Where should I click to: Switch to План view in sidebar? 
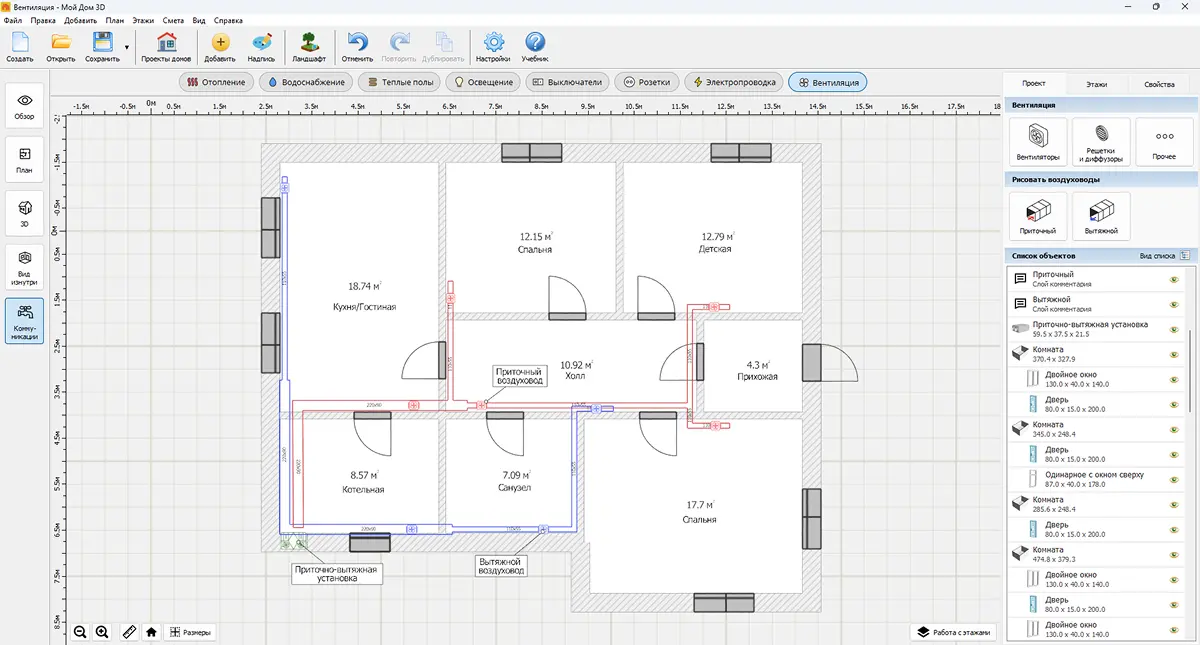point(25,159)
